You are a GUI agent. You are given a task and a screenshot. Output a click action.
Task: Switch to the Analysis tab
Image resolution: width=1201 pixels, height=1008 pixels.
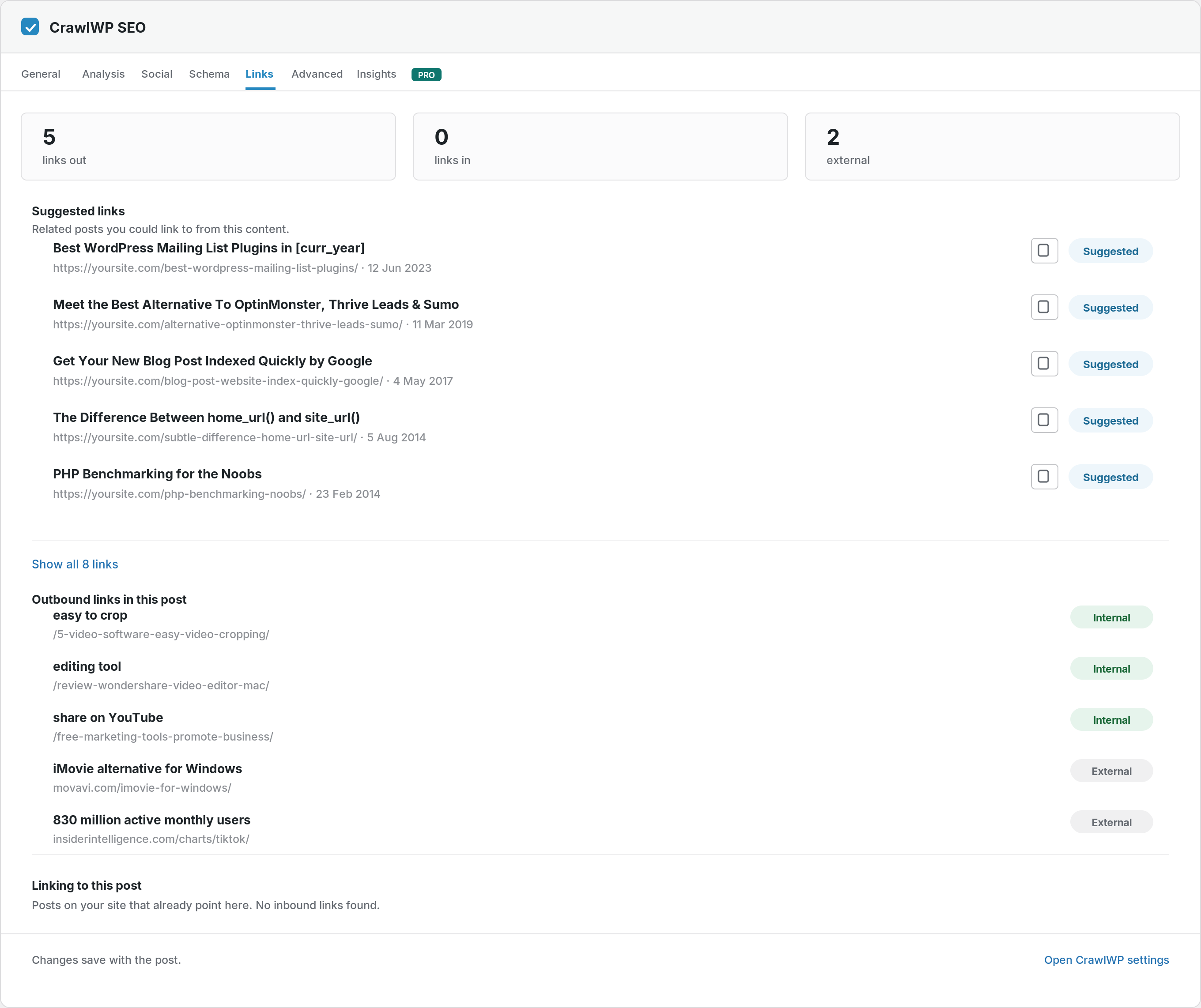pos(103,74)
